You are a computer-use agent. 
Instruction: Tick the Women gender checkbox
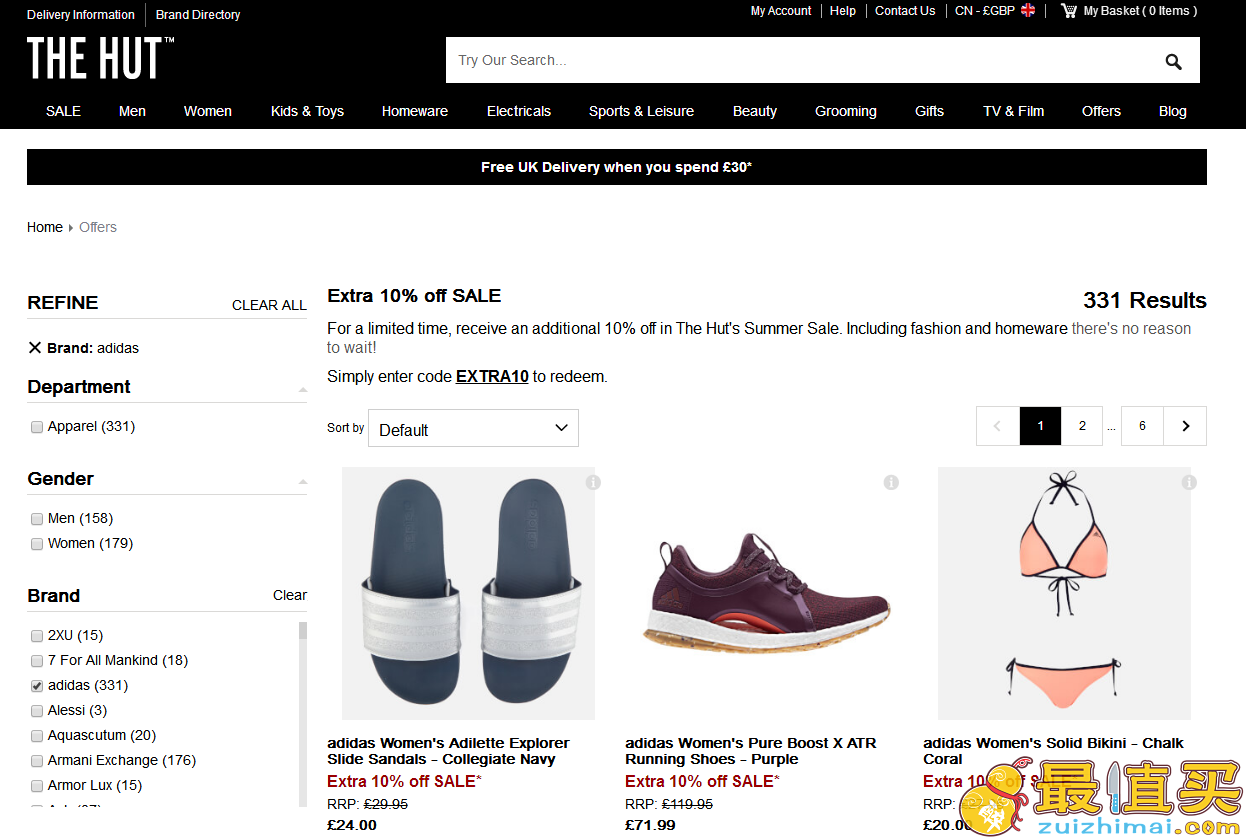[x=37, y=544]
